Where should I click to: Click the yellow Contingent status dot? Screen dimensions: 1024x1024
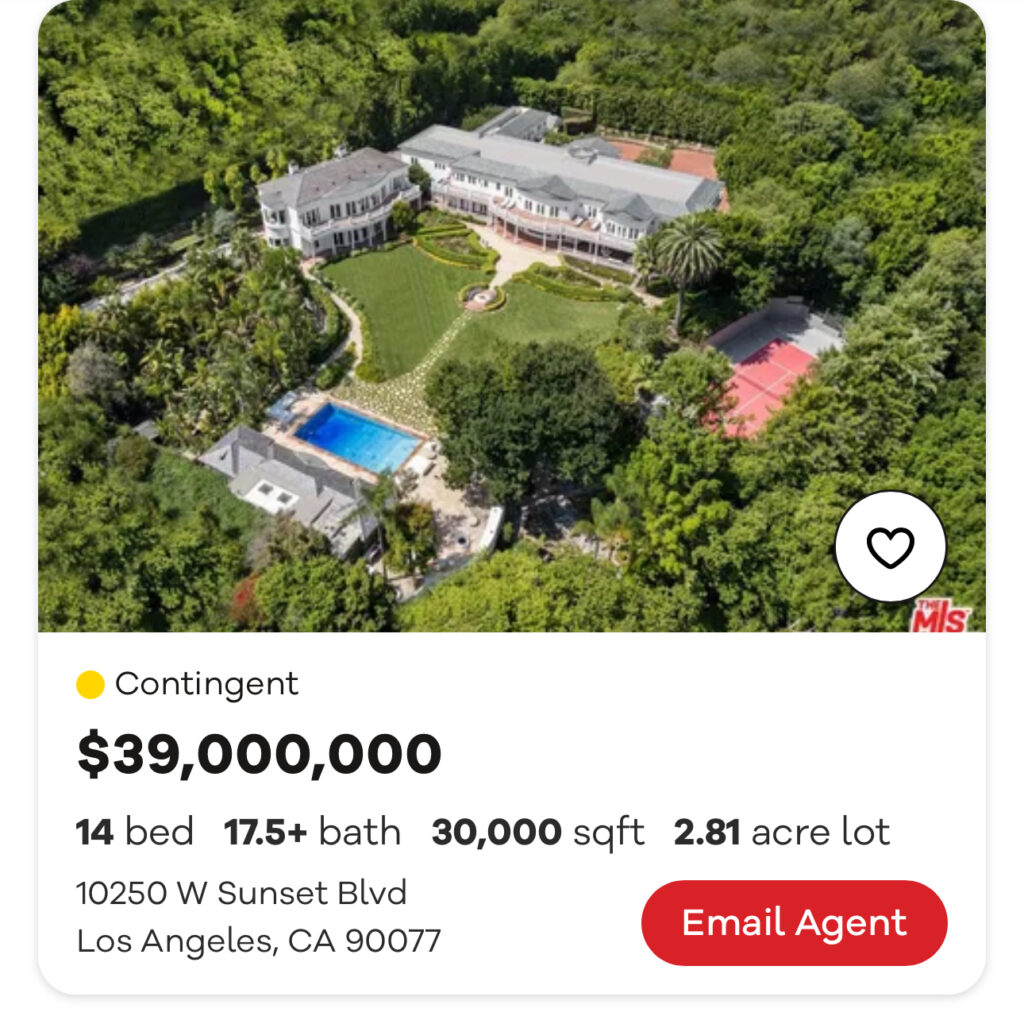pyautogui.click(x=90, y=685)
